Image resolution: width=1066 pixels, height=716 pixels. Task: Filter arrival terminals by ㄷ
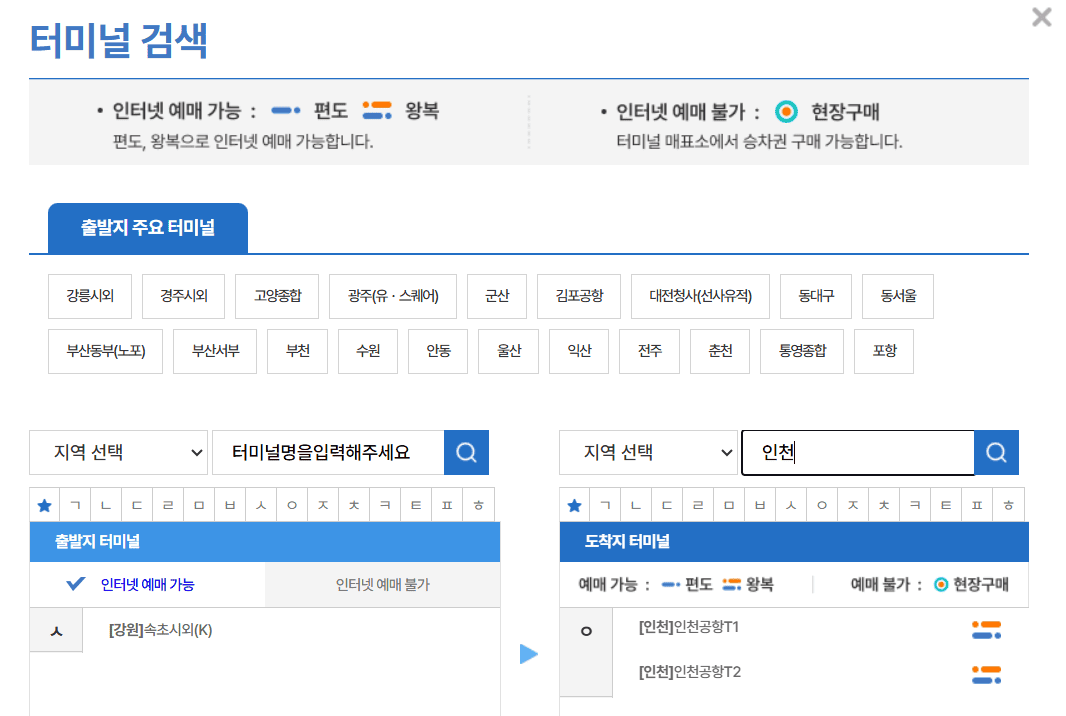click(667, 505)
